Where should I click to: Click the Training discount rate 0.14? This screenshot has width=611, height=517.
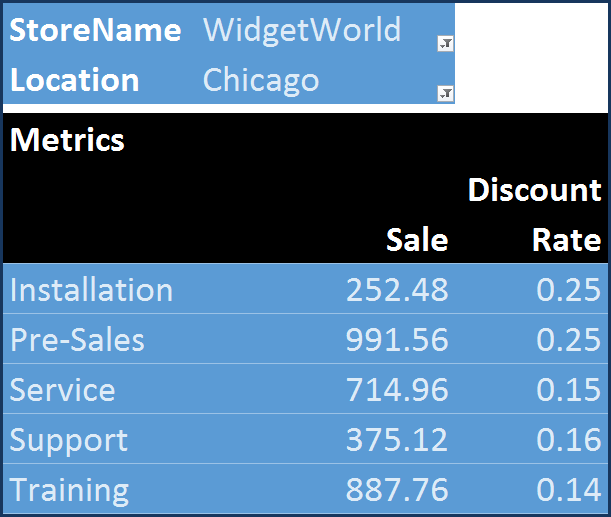(568, 490)
